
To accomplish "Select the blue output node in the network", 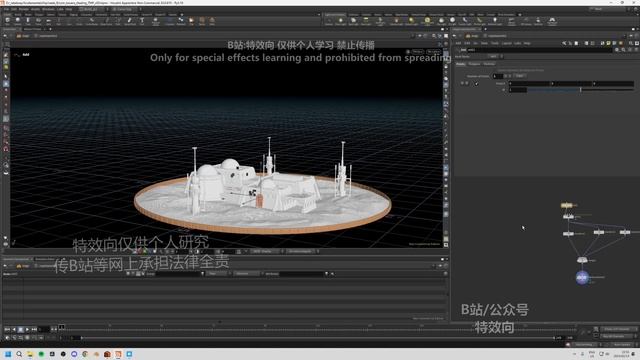I will point(582,277).
